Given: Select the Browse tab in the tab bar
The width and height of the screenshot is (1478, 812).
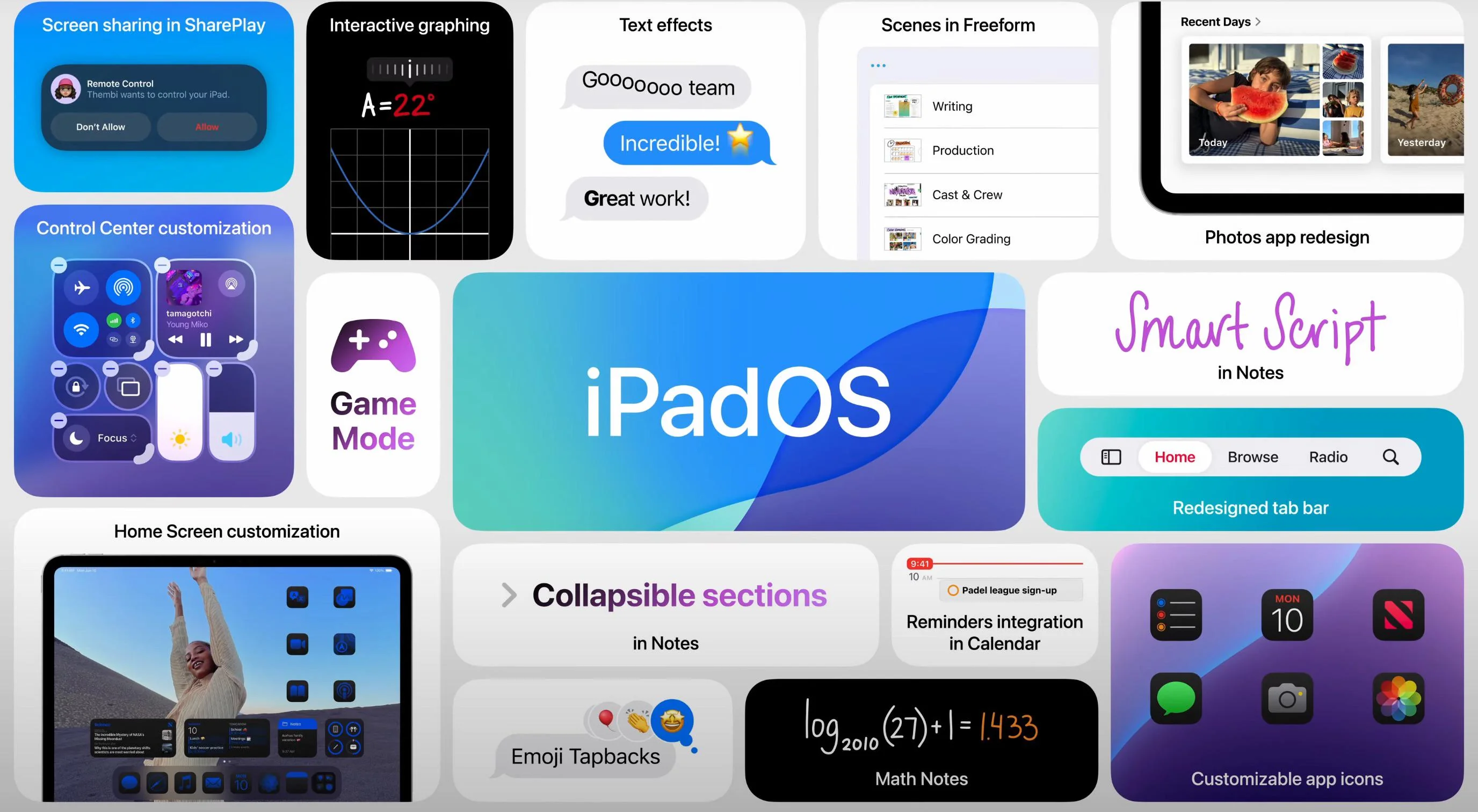Looking at the screenshot, I should coord(1253,457).
